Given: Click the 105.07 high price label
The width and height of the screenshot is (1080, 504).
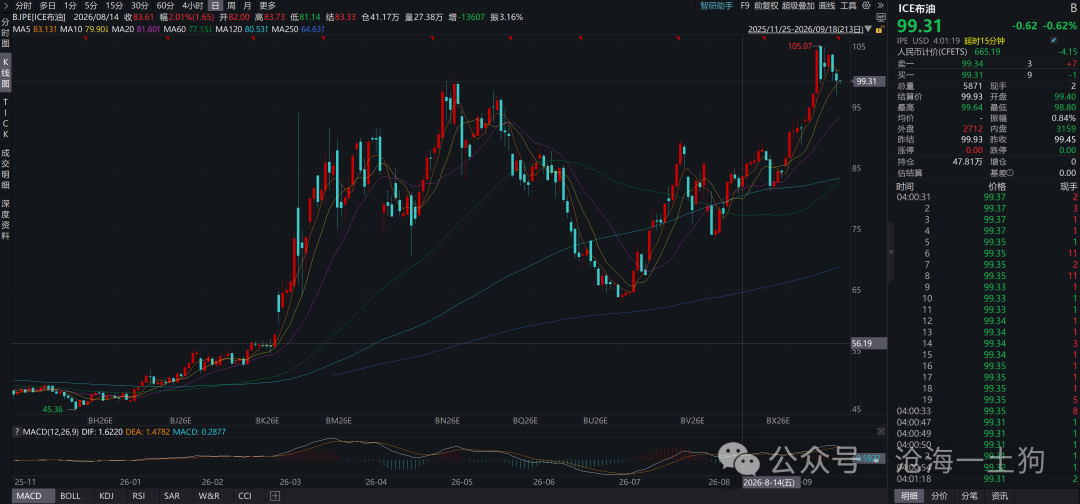Looking at the screenshot, I should [801, 46].
